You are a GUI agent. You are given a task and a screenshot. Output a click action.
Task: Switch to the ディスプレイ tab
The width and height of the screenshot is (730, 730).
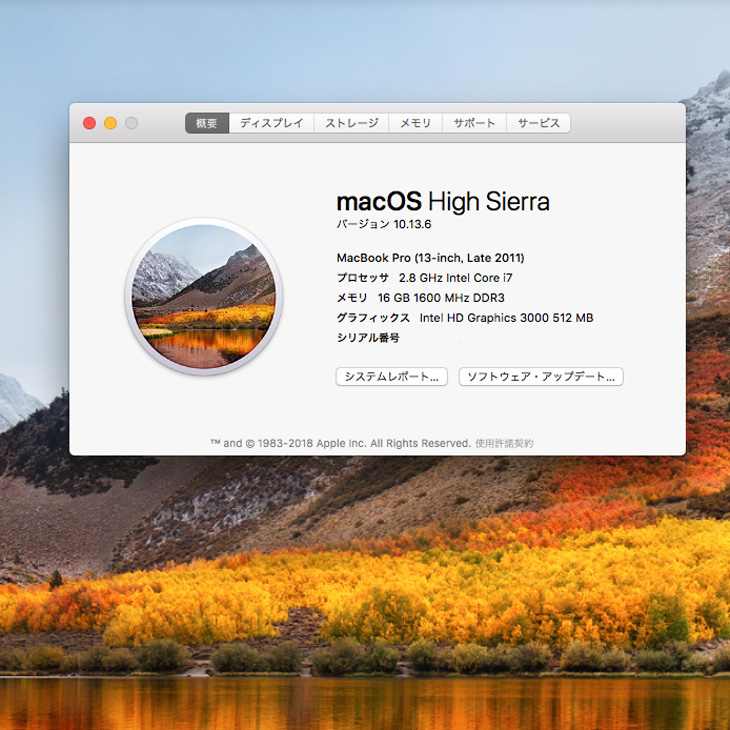(271, 123)
